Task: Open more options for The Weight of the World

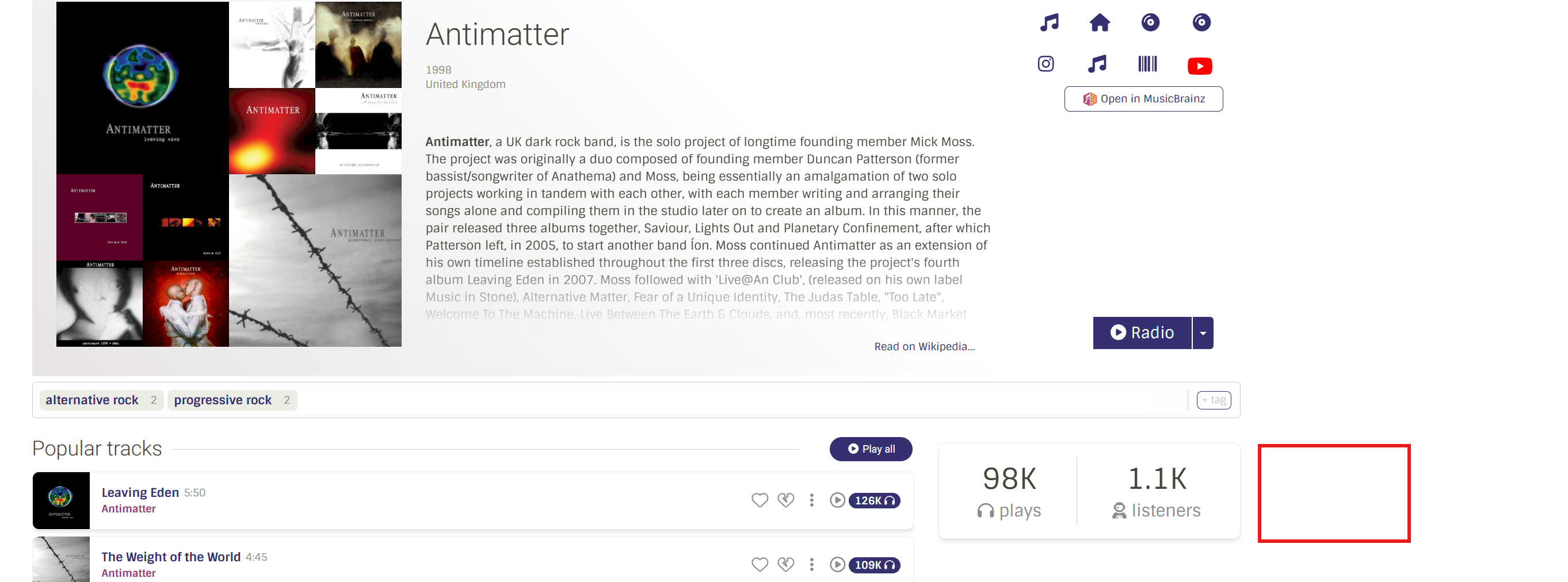Action: pos(811,564)
